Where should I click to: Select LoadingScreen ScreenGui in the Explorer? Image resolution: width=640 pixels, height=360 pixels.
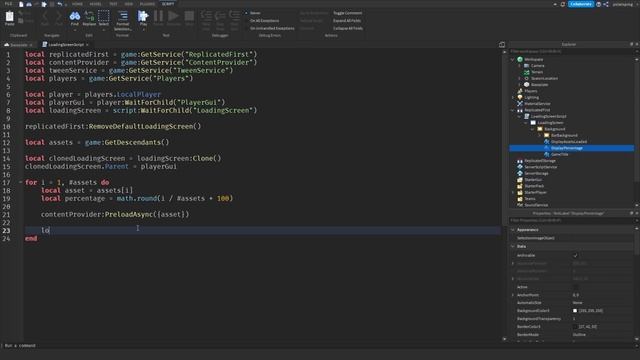pos(550,122)
